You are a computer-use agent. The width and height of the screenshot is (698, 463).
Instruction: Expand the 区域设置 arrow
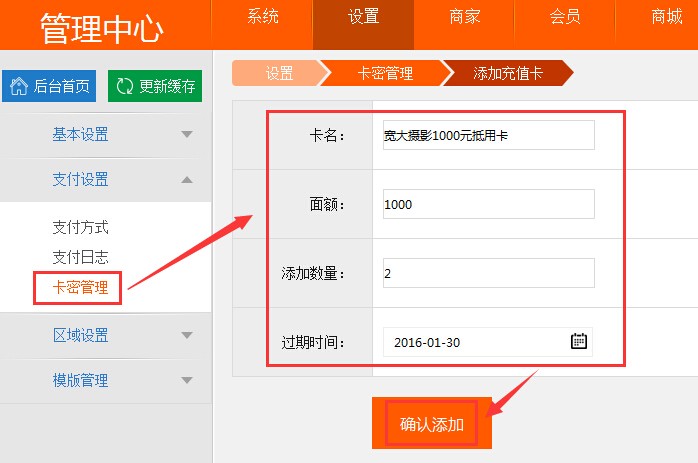[x=187, y=335]
